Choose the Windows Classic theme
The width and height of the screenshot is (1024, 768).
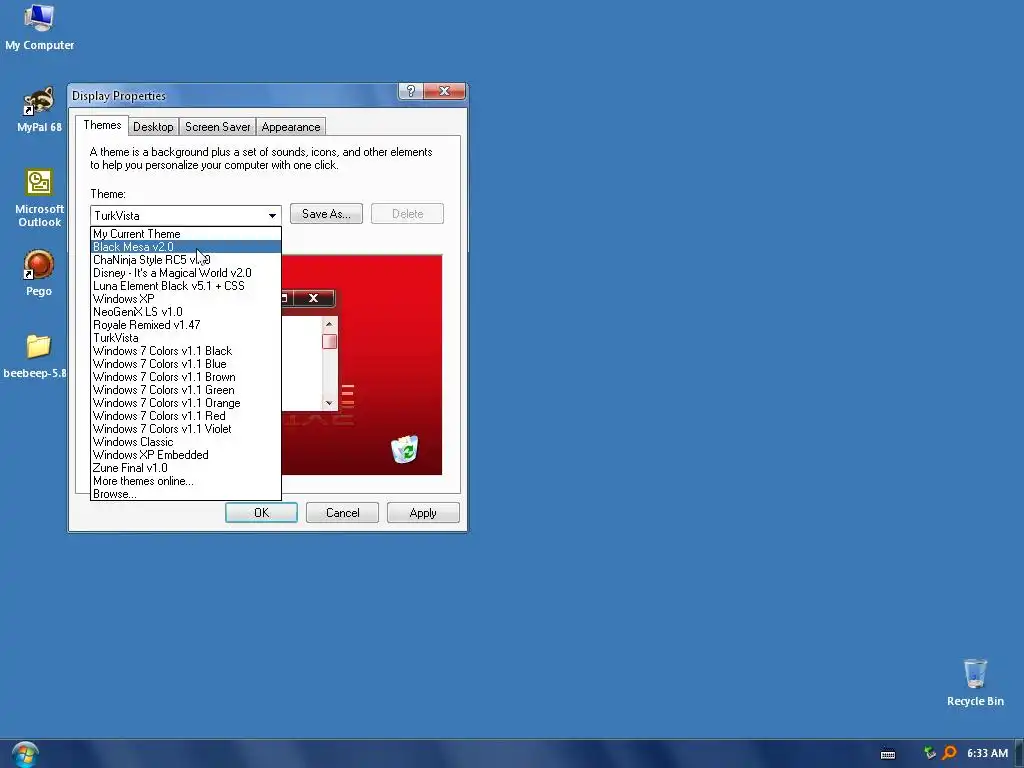pos(185,442)
